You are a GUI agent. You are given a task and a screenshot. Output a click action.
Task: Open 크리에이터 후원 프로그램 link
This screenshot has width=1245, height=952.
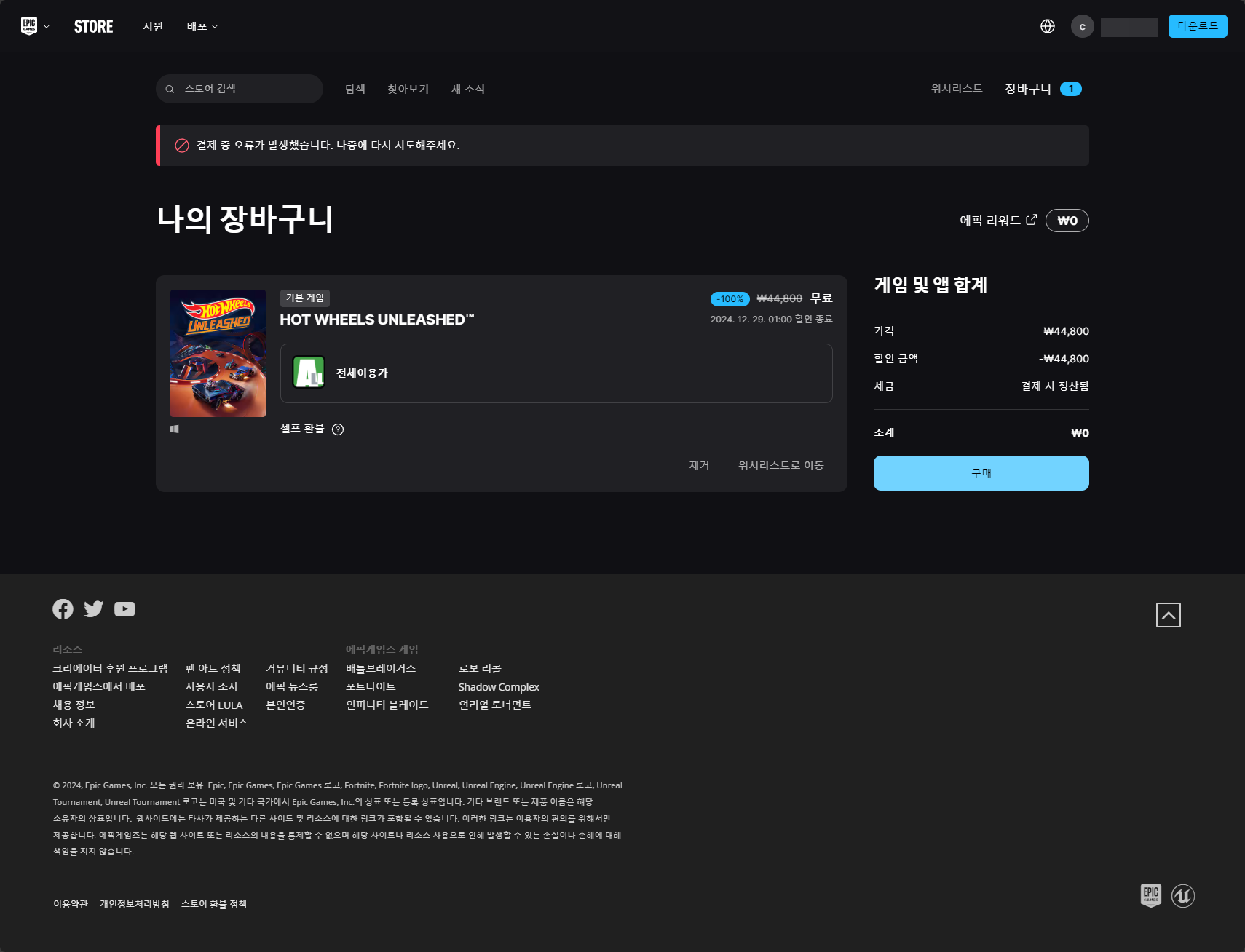click(110, 668)
